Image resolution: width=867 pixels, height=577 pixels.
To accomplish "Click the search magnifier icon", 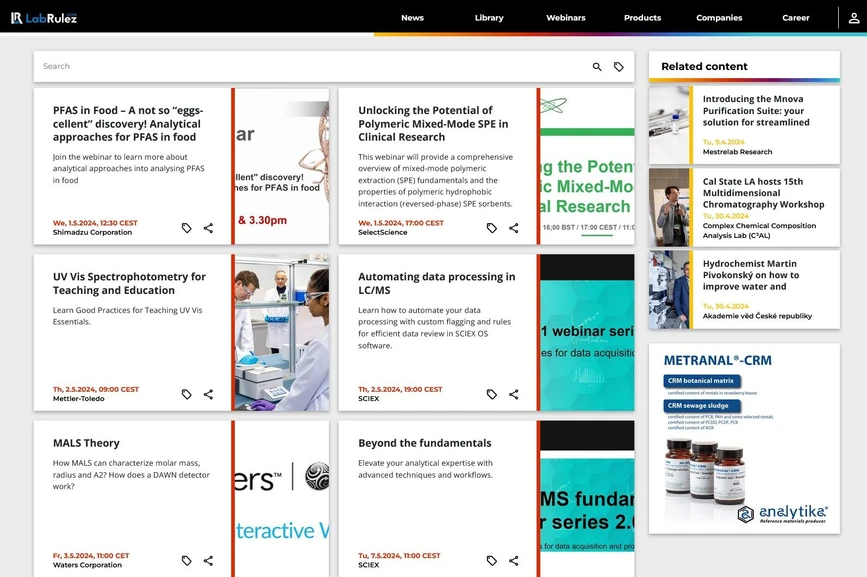I will click(x=597, y=66).
